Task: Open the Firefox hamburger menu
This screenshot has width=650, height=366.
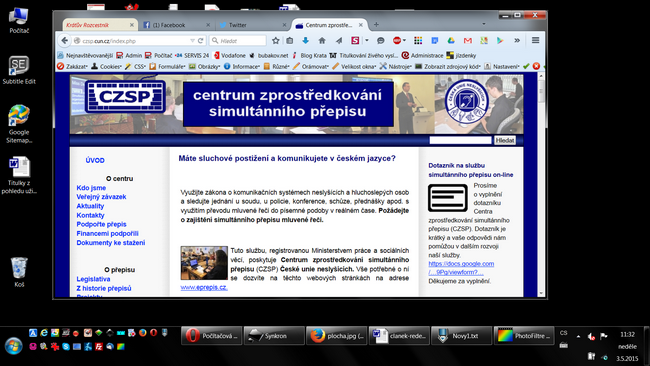Action: point(535,40)
